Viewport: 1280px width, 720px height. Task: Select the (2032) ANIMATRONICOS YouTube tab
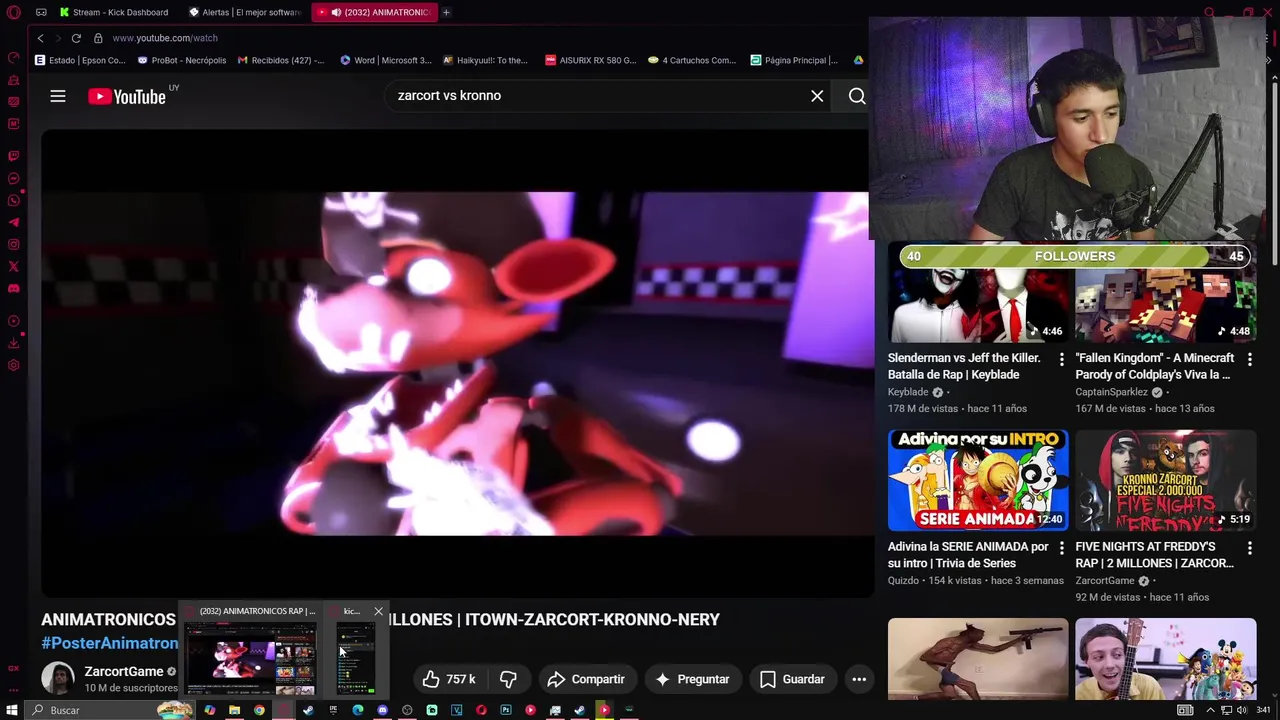[x=373, y=12]
